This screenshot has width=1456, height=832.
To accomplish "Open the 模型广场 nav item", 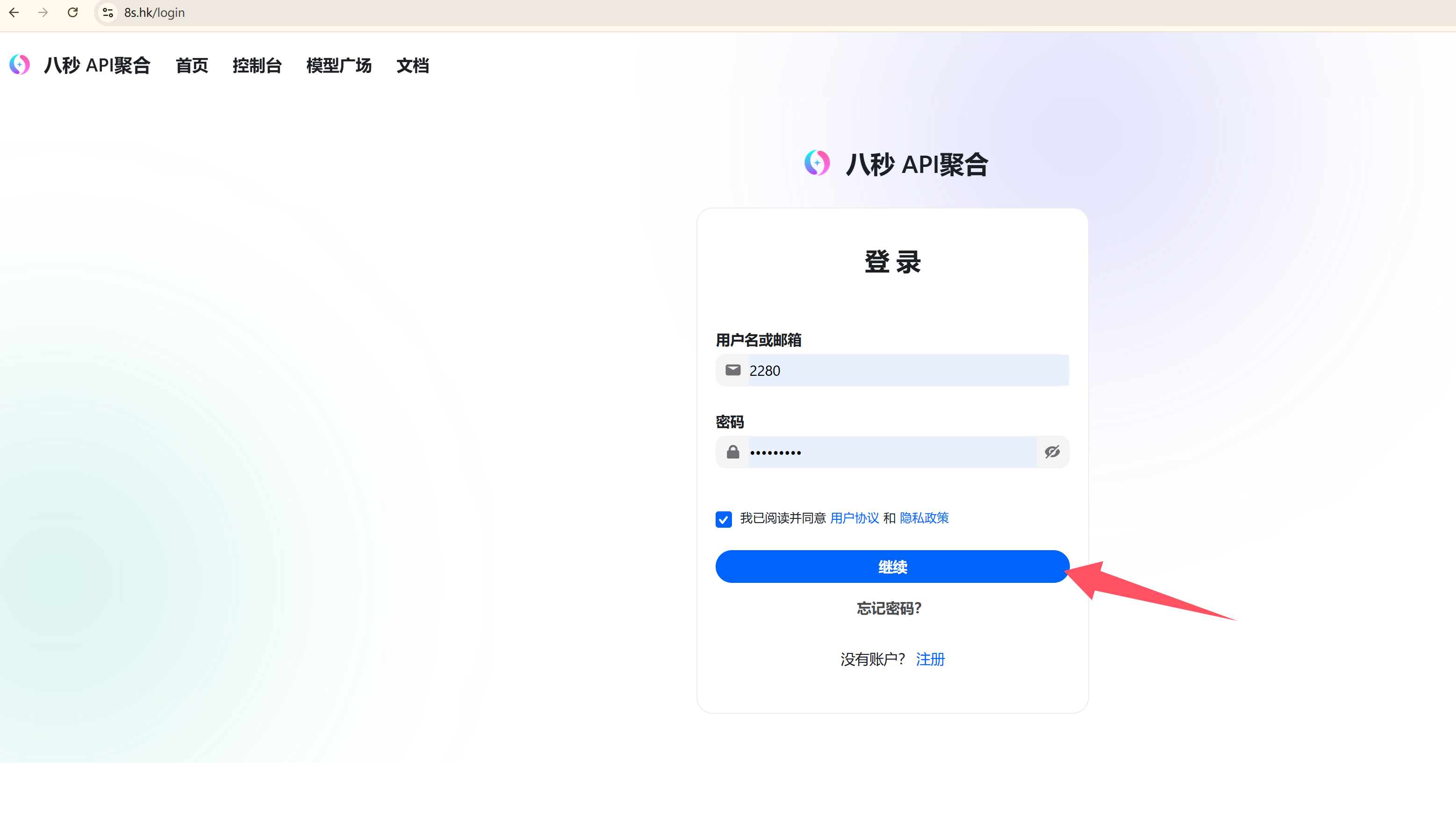I will pos(339,66).
